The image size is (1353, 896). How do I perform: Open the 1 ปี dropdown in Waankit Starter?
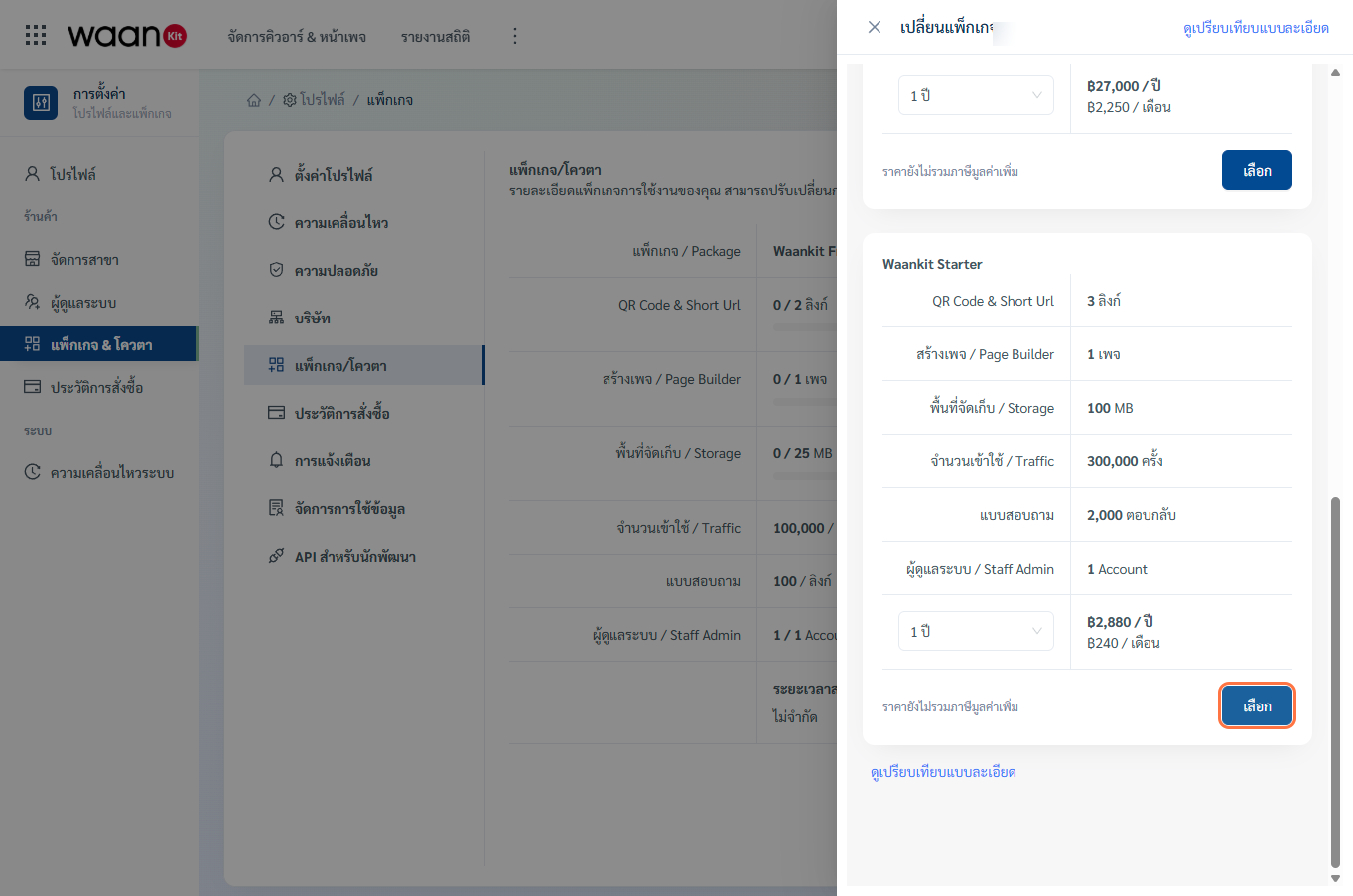pos(976,631)
